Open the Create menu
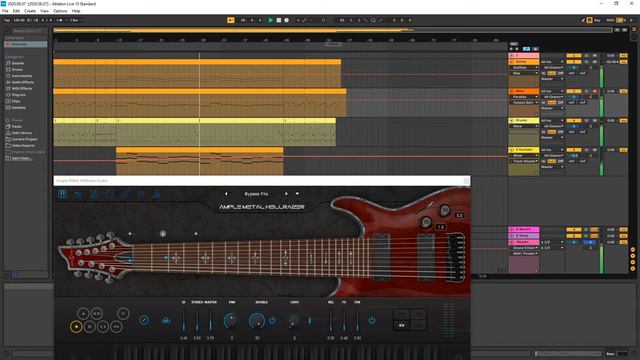Viewport: 640px width, 360px height. pyautogui.click(x=30, y=11)
